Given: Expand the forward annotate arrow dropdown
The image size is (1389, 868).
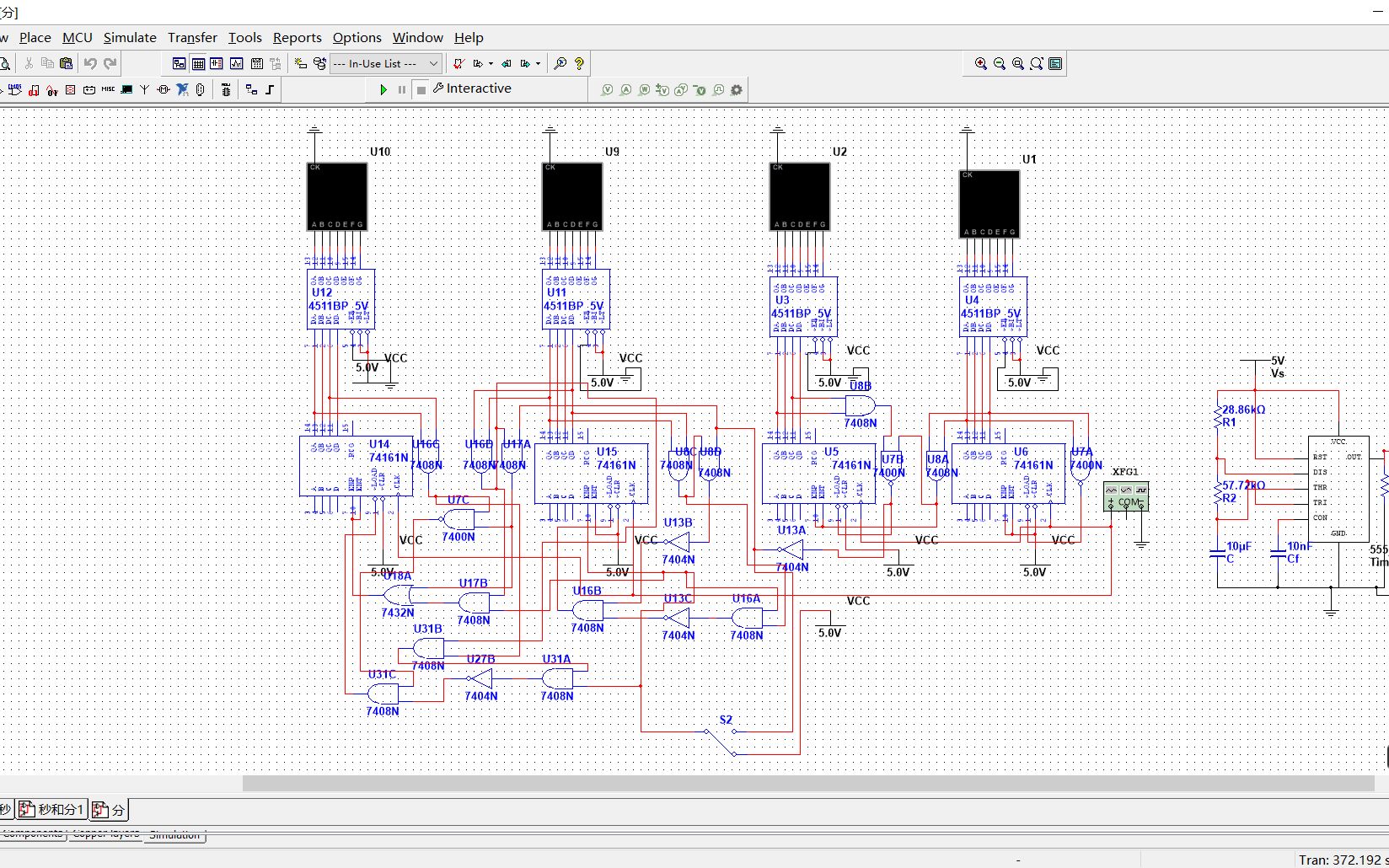Looking at the screenshot, I should point(491,63).
